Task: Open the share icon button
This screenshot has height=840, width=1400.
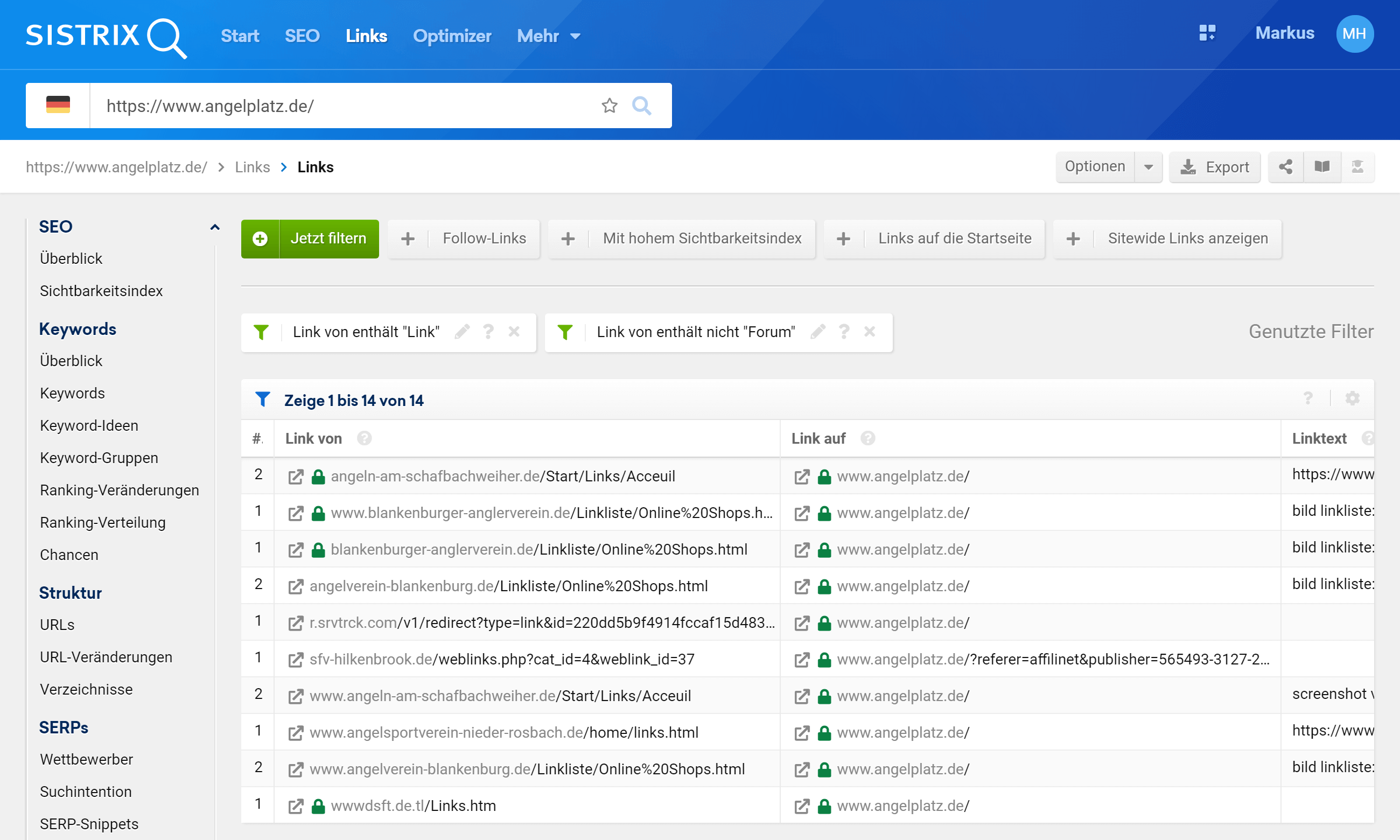Action: pos(1286,166)
